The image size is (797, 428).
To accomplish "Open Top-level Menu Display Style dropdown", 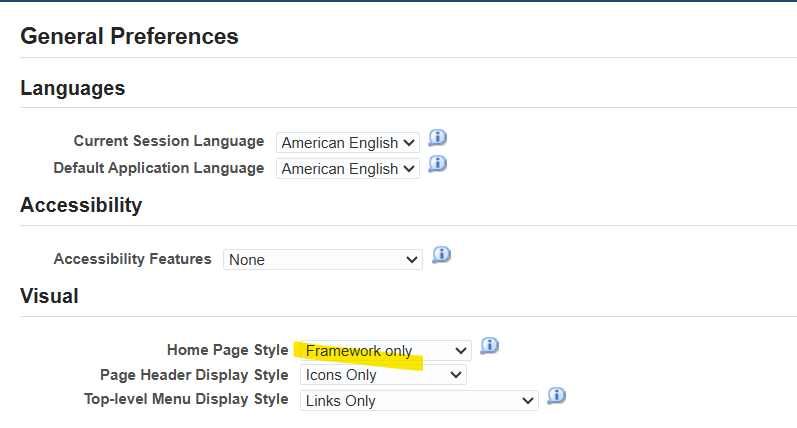I will (419, 401).
